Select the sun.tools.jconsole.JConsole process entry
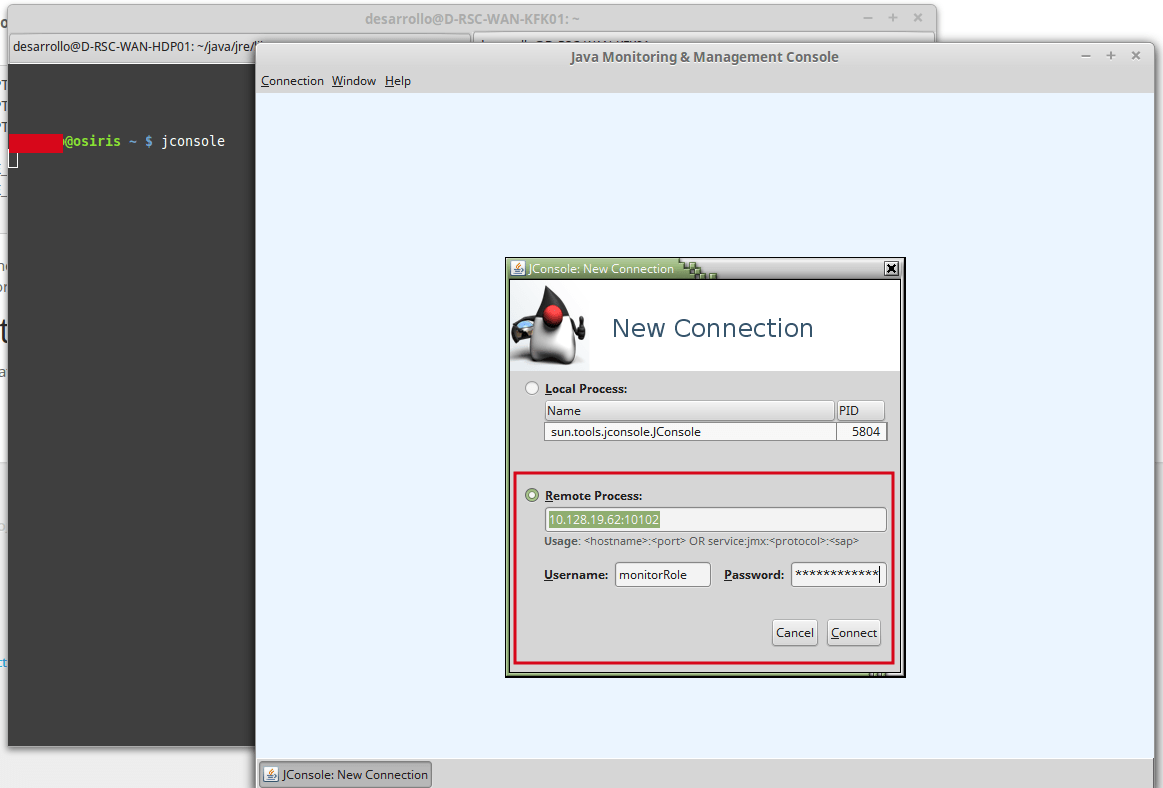This screenshot has width=1163, height=788. 690,431
